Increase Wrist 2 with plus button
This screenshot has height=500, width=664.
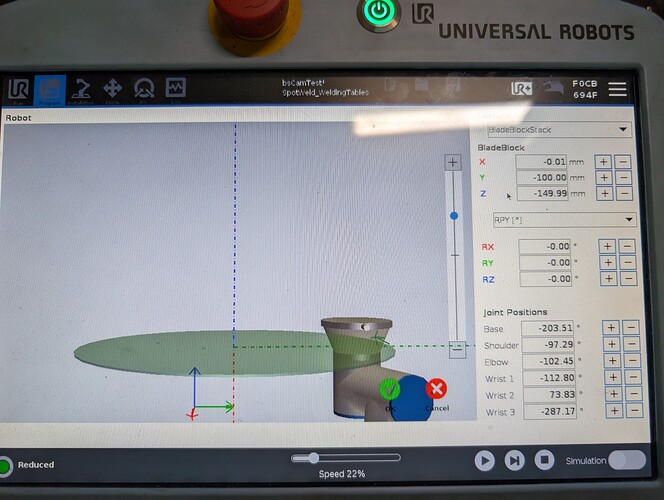tap(614, 394)
